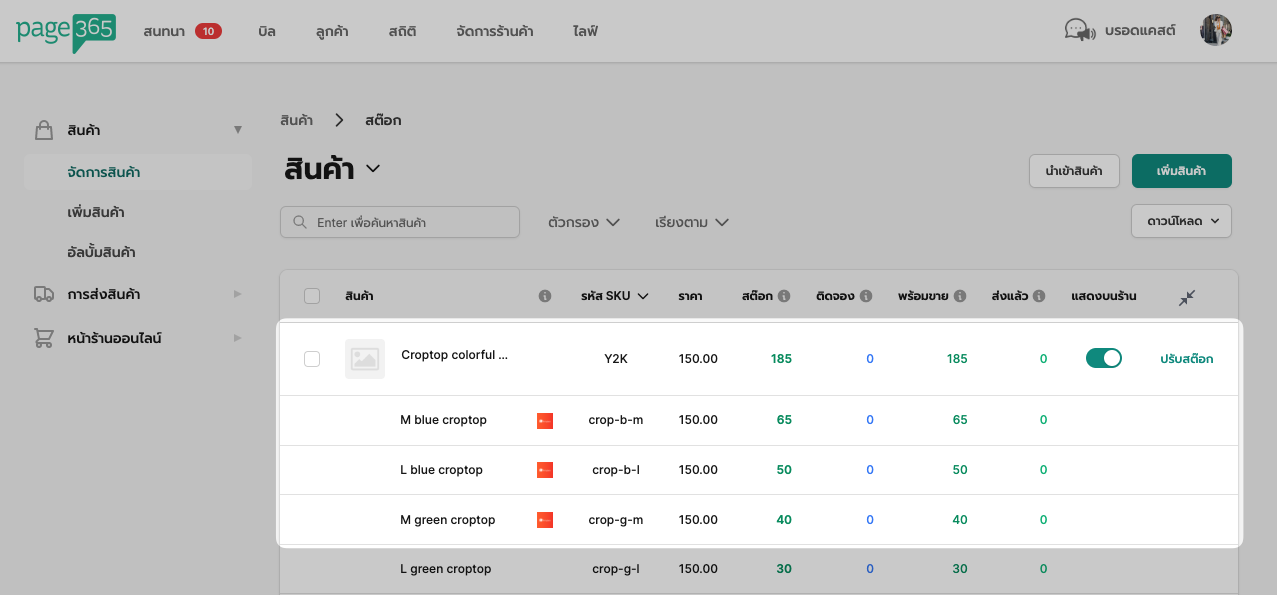Click the product search input field
The height and width of the screenshot is (595, 1277).
tap(400, 222)
